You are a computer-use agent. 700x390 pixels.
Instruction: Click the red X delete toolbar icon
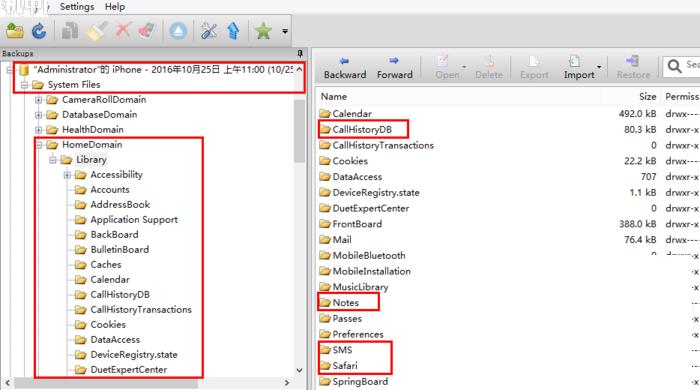(x=123, y=31)
